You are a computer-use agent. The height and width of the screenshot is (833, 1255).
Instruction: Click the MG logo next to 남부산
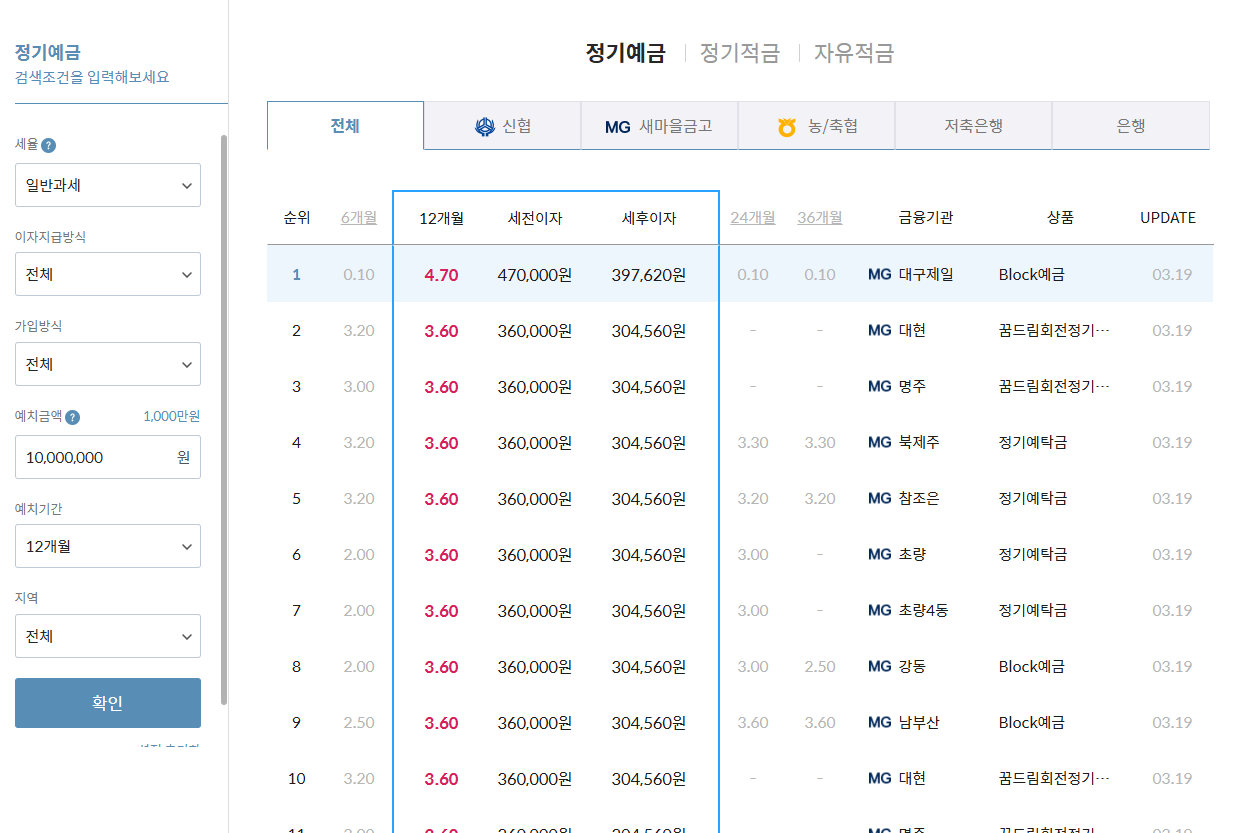[x=879, y=722]
